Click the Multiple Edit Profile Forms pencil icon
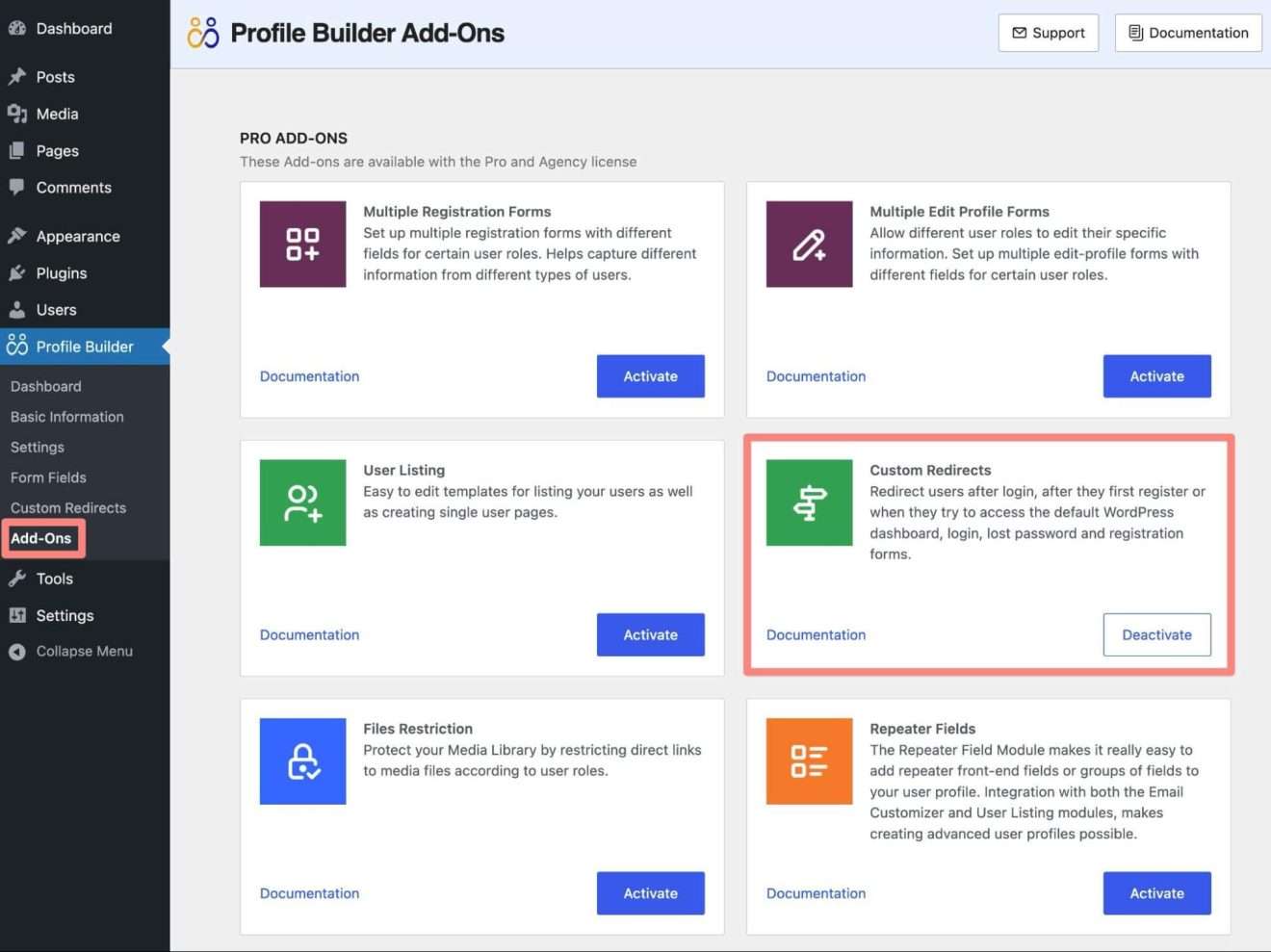The image size is (1271, 952). click(809, 244)
